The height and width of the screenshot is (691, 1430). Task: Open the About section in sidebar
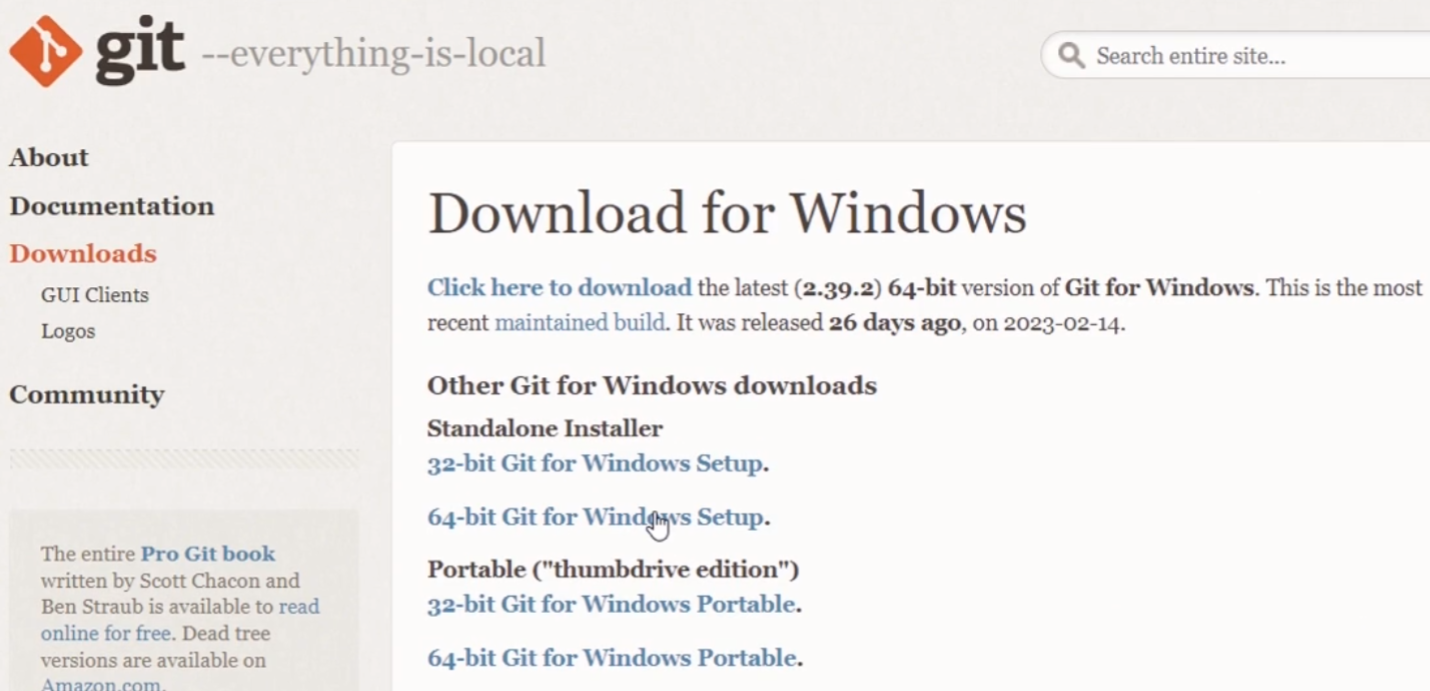(49, 157)
